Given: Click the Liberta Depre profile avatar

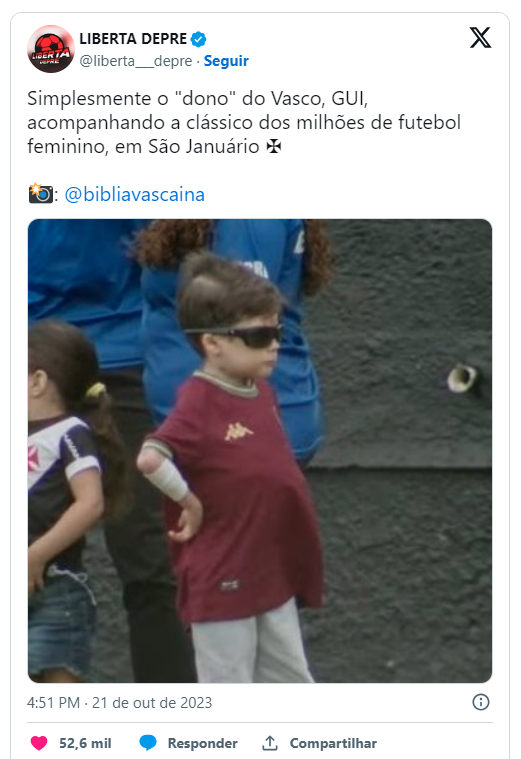Looking at the screenshot, I should [51, 49].
